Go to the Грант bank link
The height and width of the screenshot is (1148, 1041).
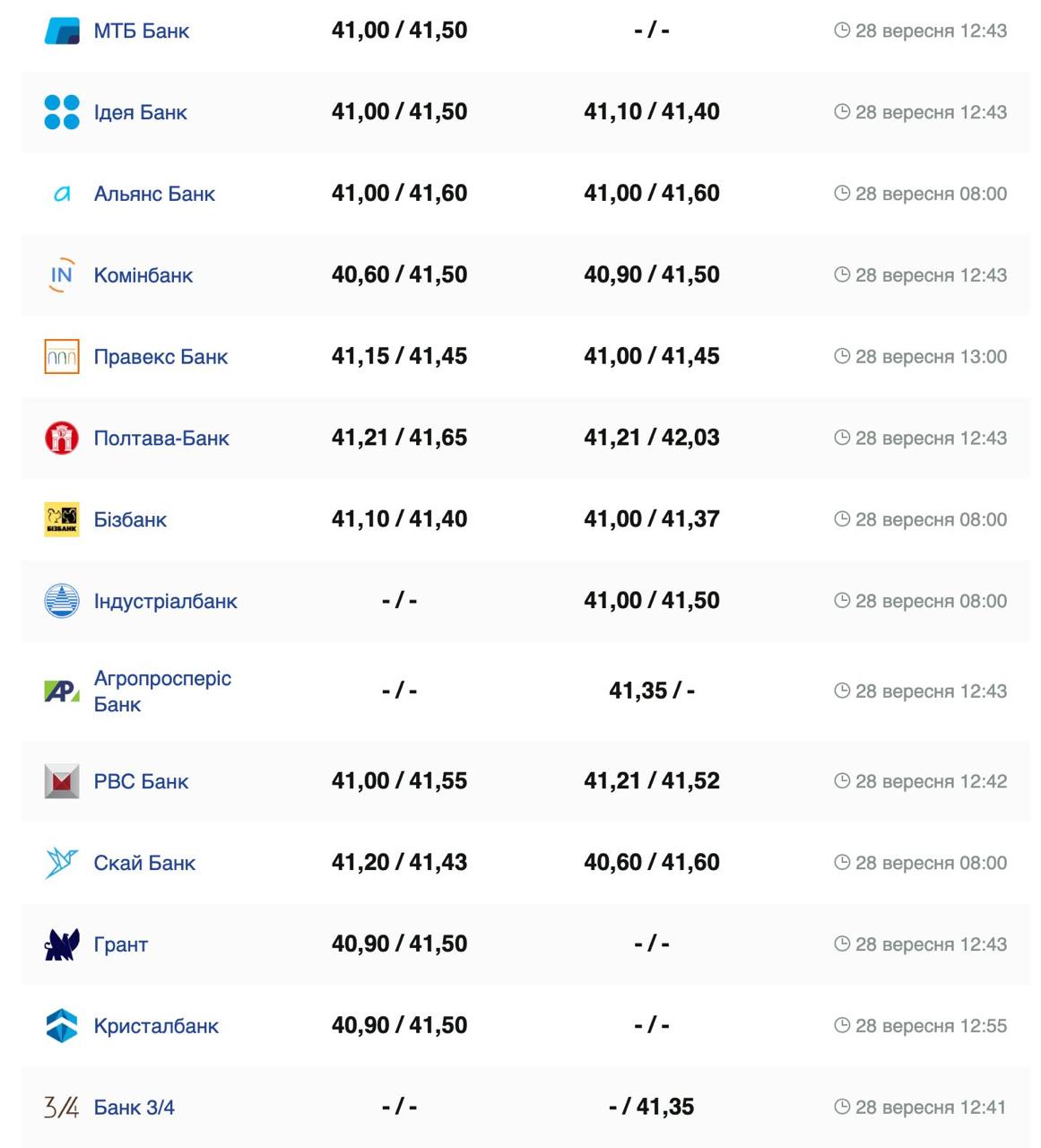[x=121, y=944]
